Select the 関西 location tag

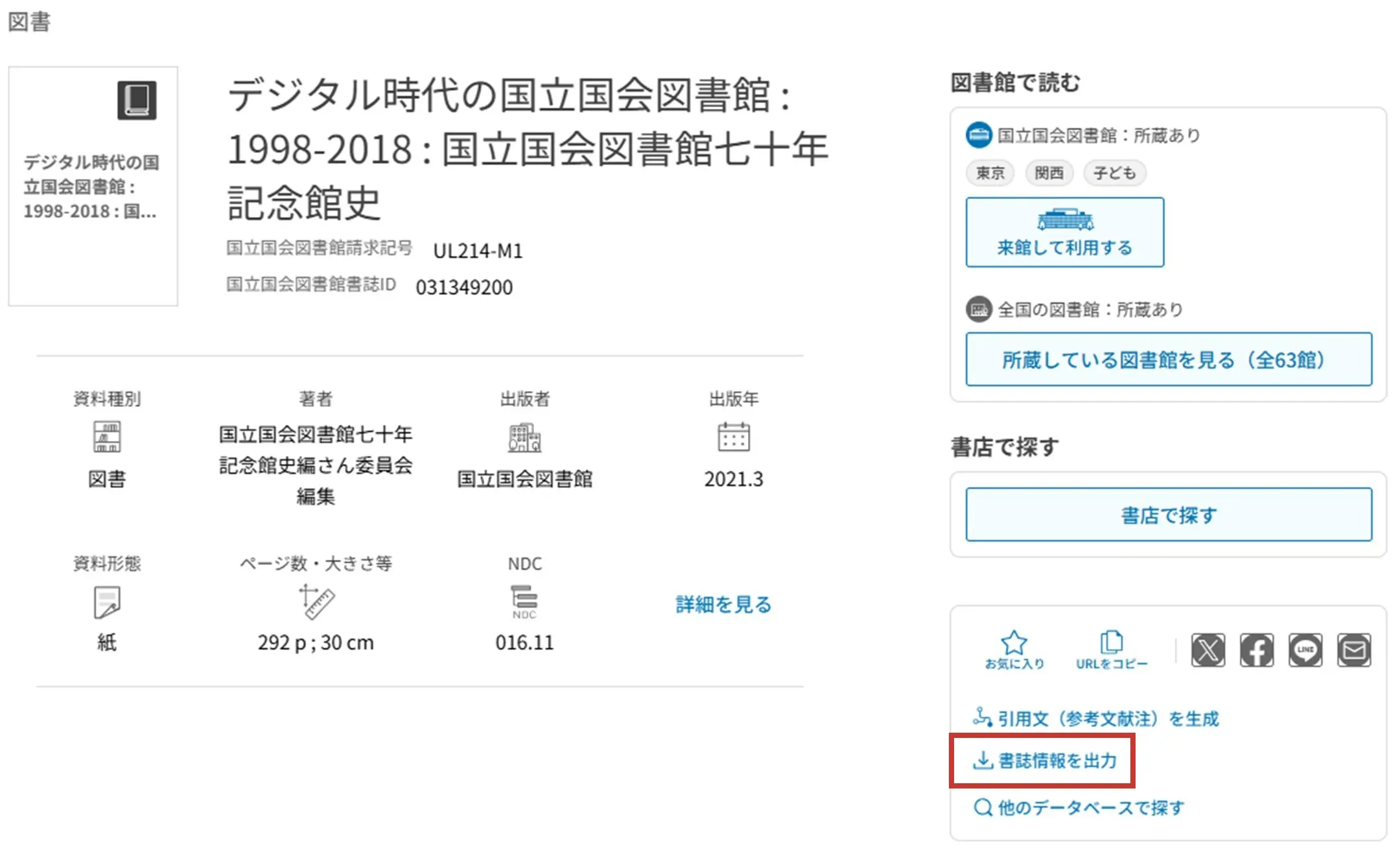pyautogui.click(x=1049, y=173)
